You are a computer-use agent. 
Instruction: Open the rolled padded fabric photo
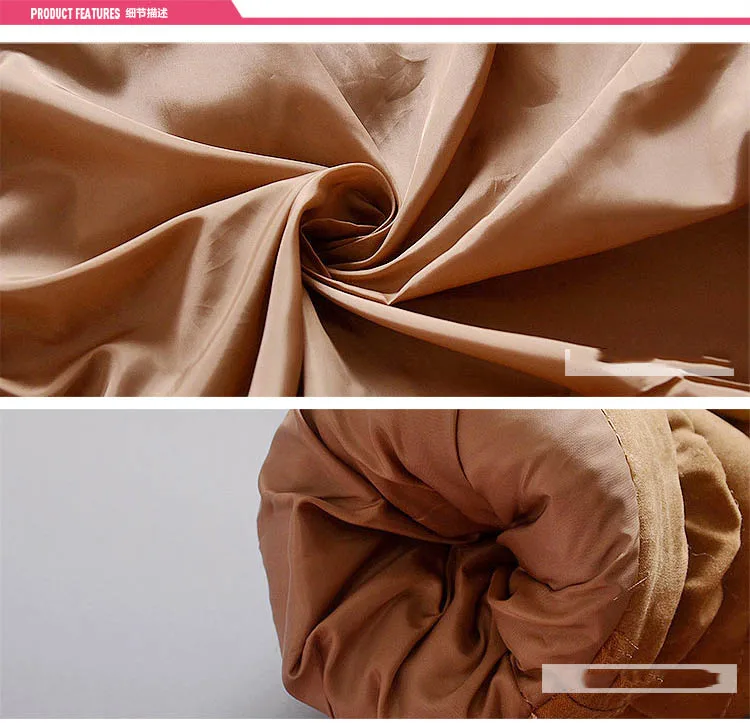click(375, 564)
